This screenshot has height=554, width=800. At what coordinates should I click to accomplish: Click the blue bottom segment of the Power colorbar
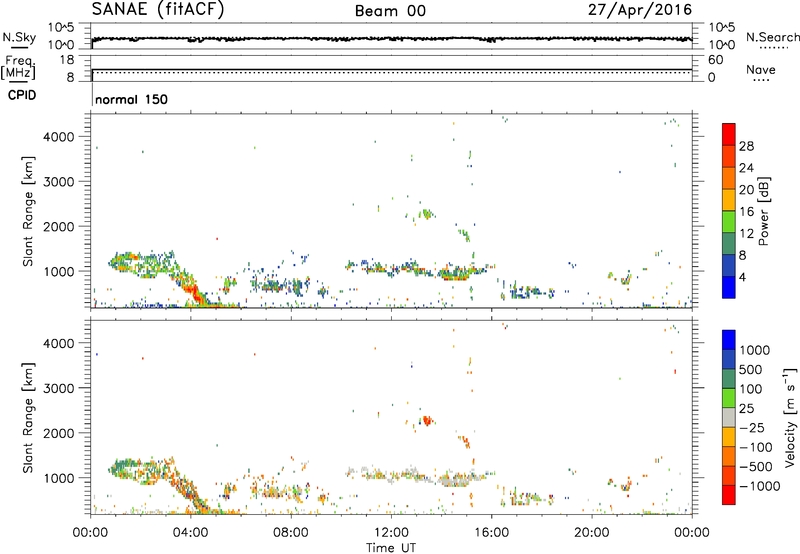click(729, 287)
